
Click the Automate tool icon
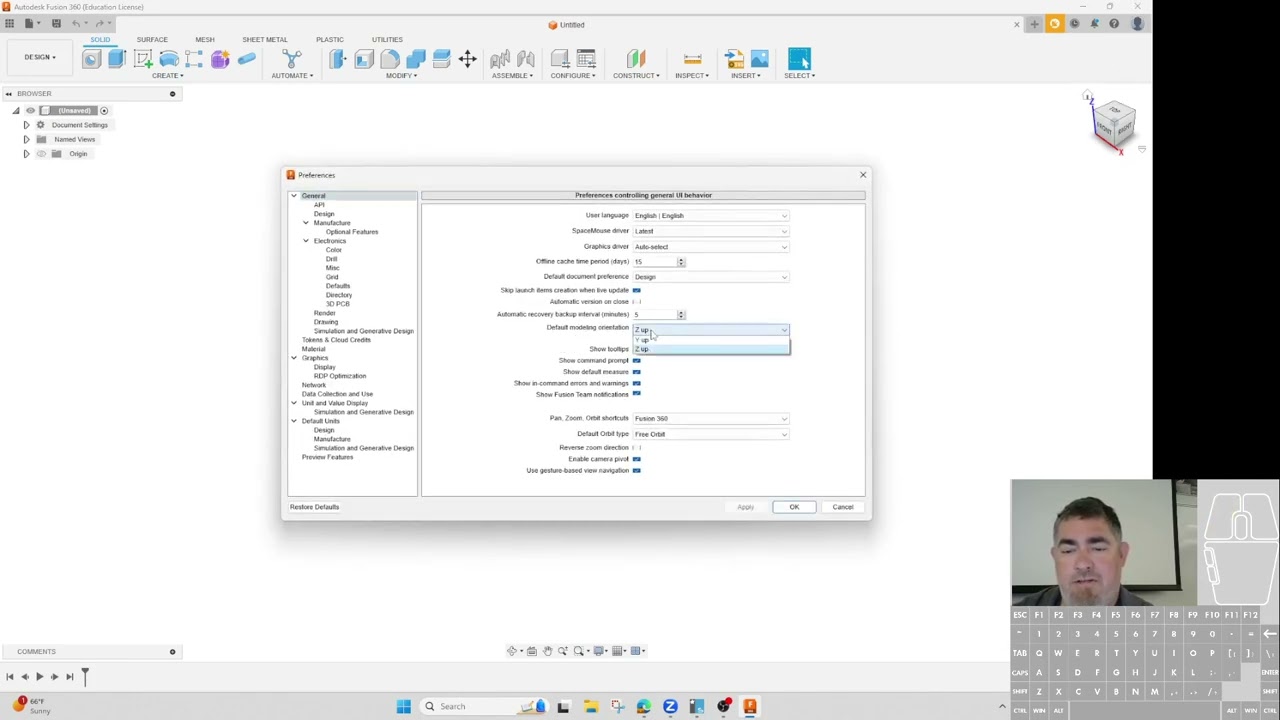click(291, 60)
